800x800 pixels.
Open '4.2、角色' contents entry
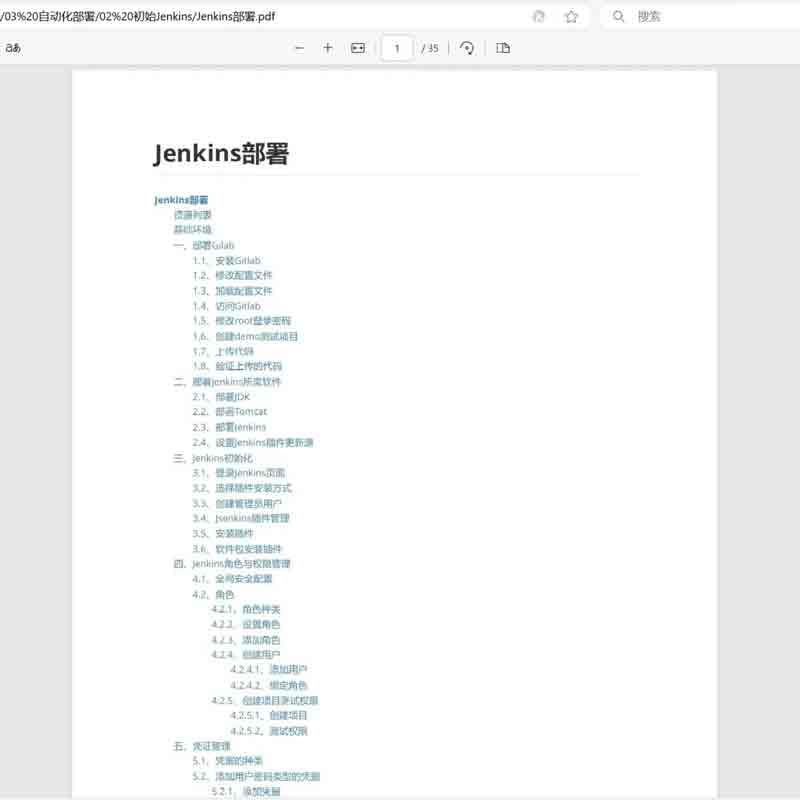click(213, 594)
